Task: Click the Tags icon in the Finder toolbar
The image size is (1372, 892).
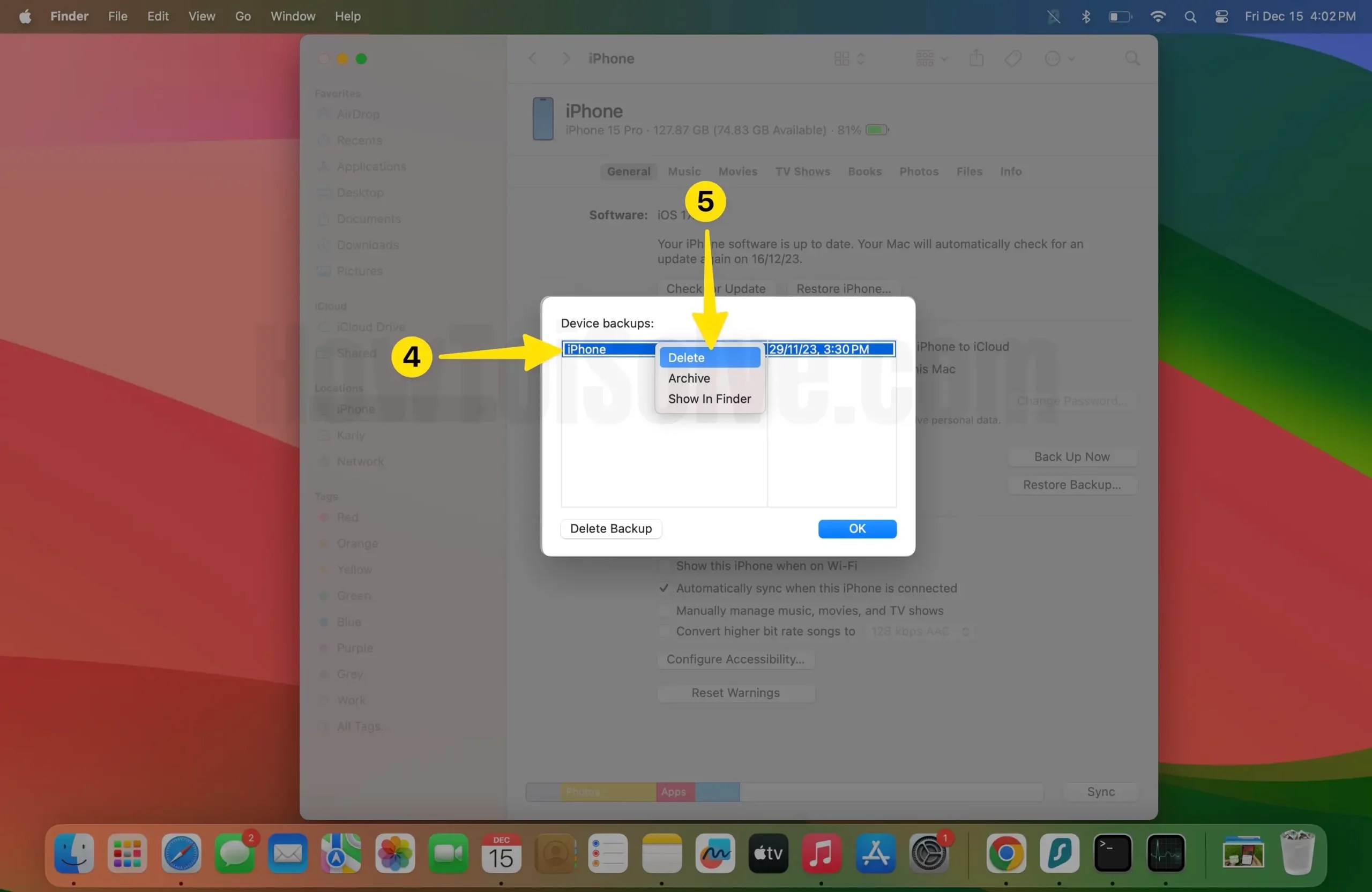Action: 1013,58
